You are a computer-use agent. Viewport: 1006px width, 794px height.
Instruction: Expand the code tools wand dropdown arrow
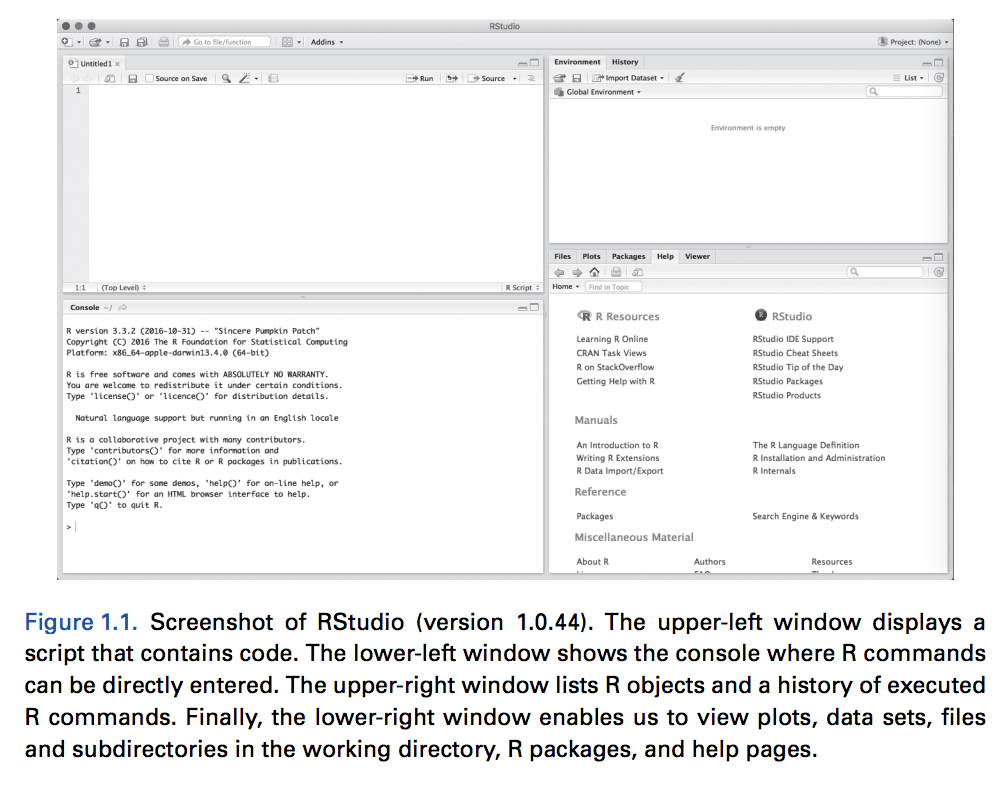[257, 79]
